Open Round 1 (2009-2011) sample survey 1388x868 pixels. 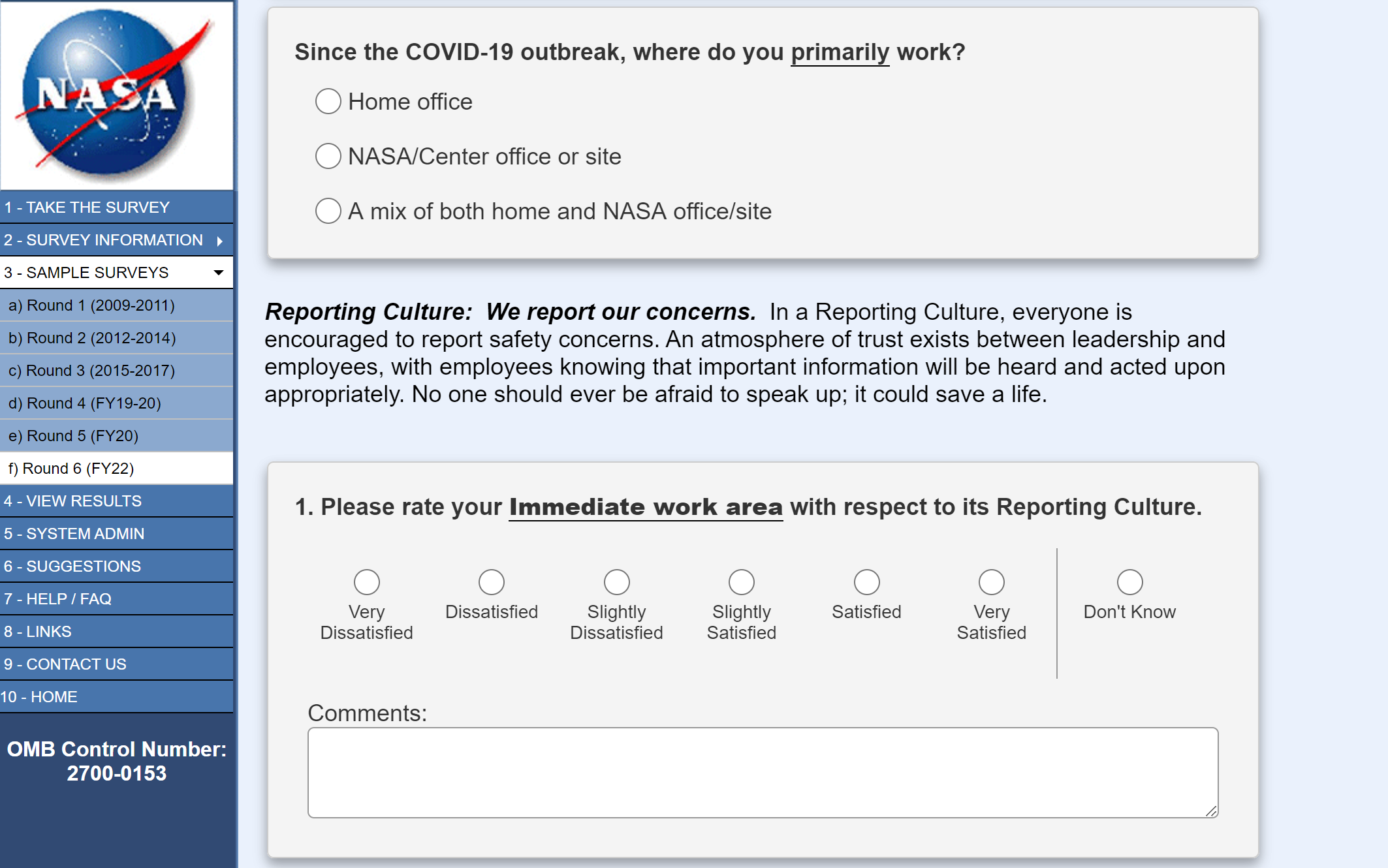[91, 305]
